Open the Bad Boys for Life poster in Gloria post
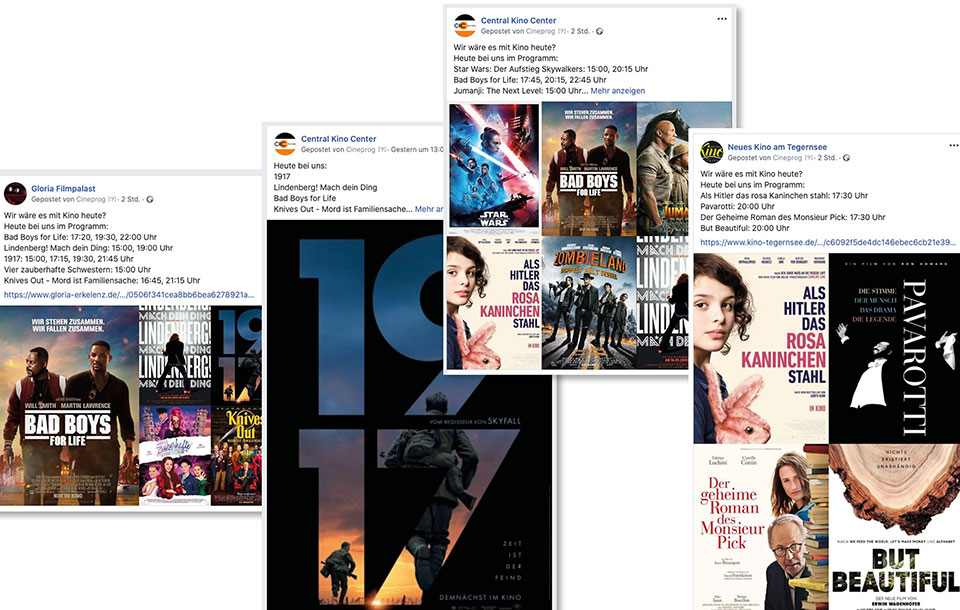960x610 pixels. coord(69,405)
